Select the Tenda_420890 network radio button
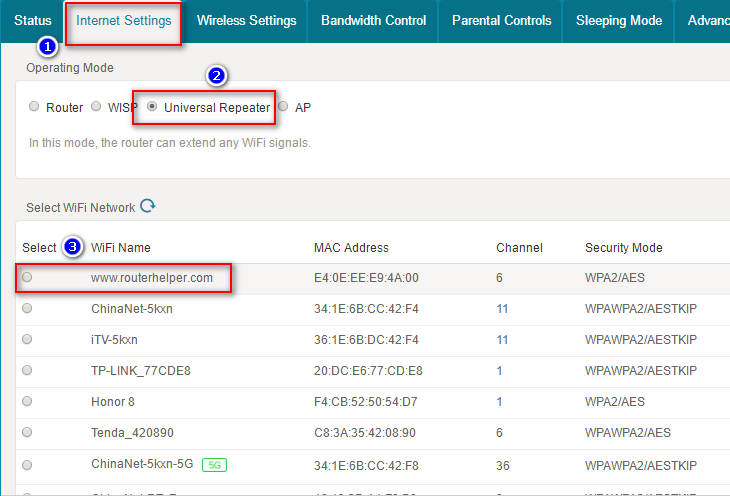 click(27, 433)
